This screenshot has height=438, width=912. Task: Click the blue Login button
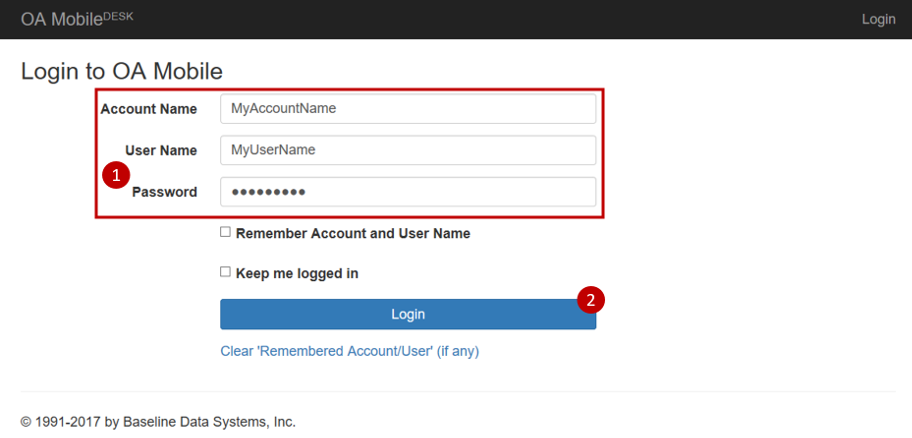point(408,314)
